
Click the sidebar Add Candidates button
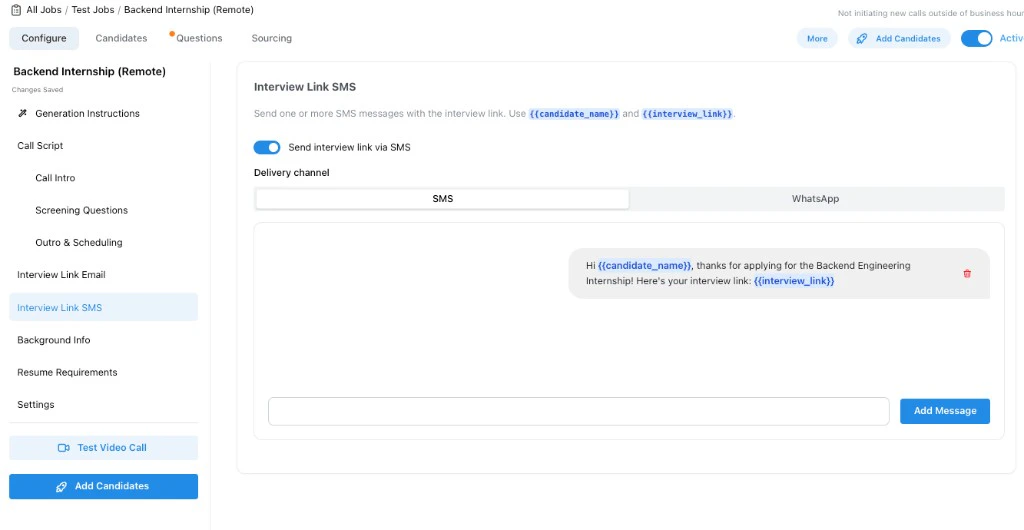click(103, 486)
